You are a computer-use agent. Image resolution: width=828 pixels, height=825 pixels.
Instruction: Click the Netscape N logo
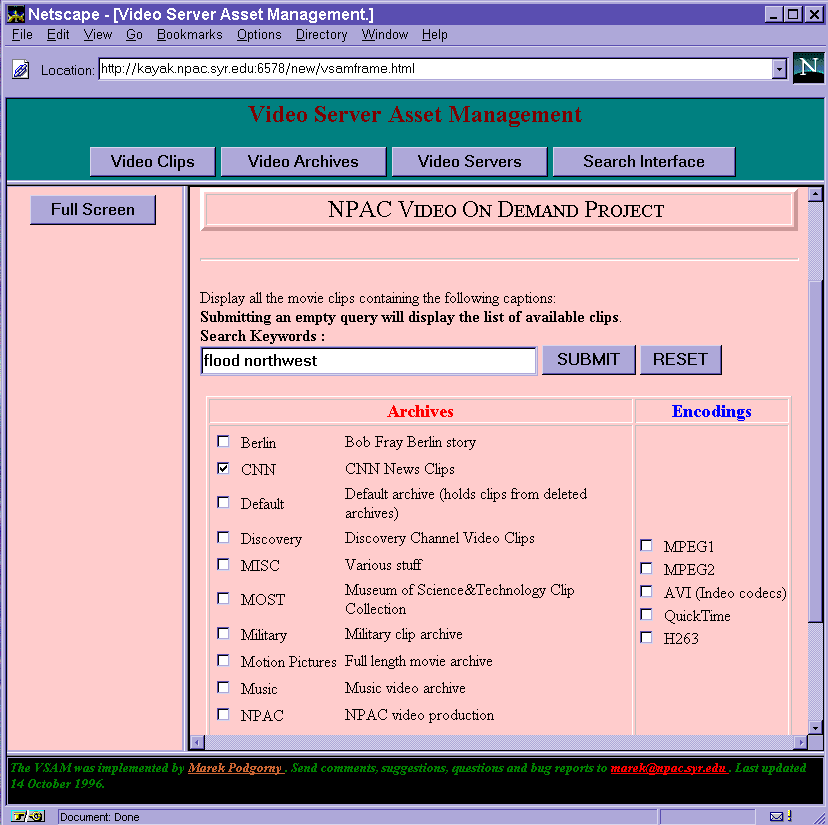[x=808, y=68]
